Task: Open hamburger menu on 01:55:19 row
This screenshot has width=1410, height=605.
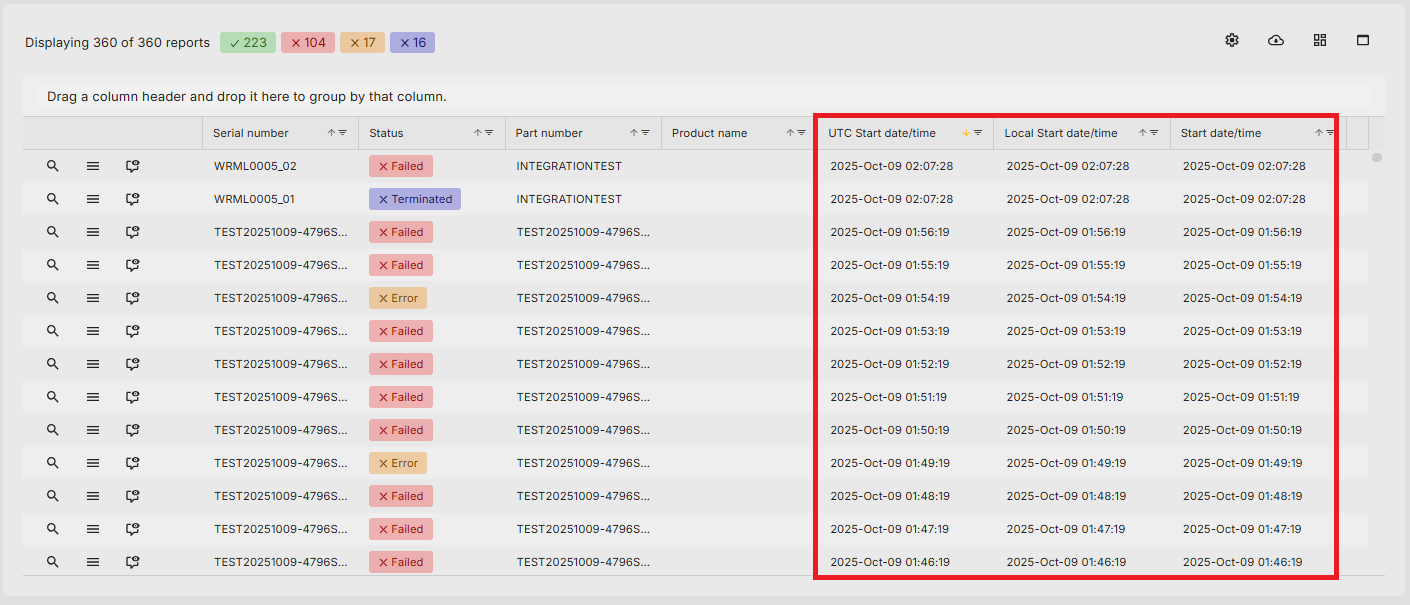Action: [x=93, y=265]
